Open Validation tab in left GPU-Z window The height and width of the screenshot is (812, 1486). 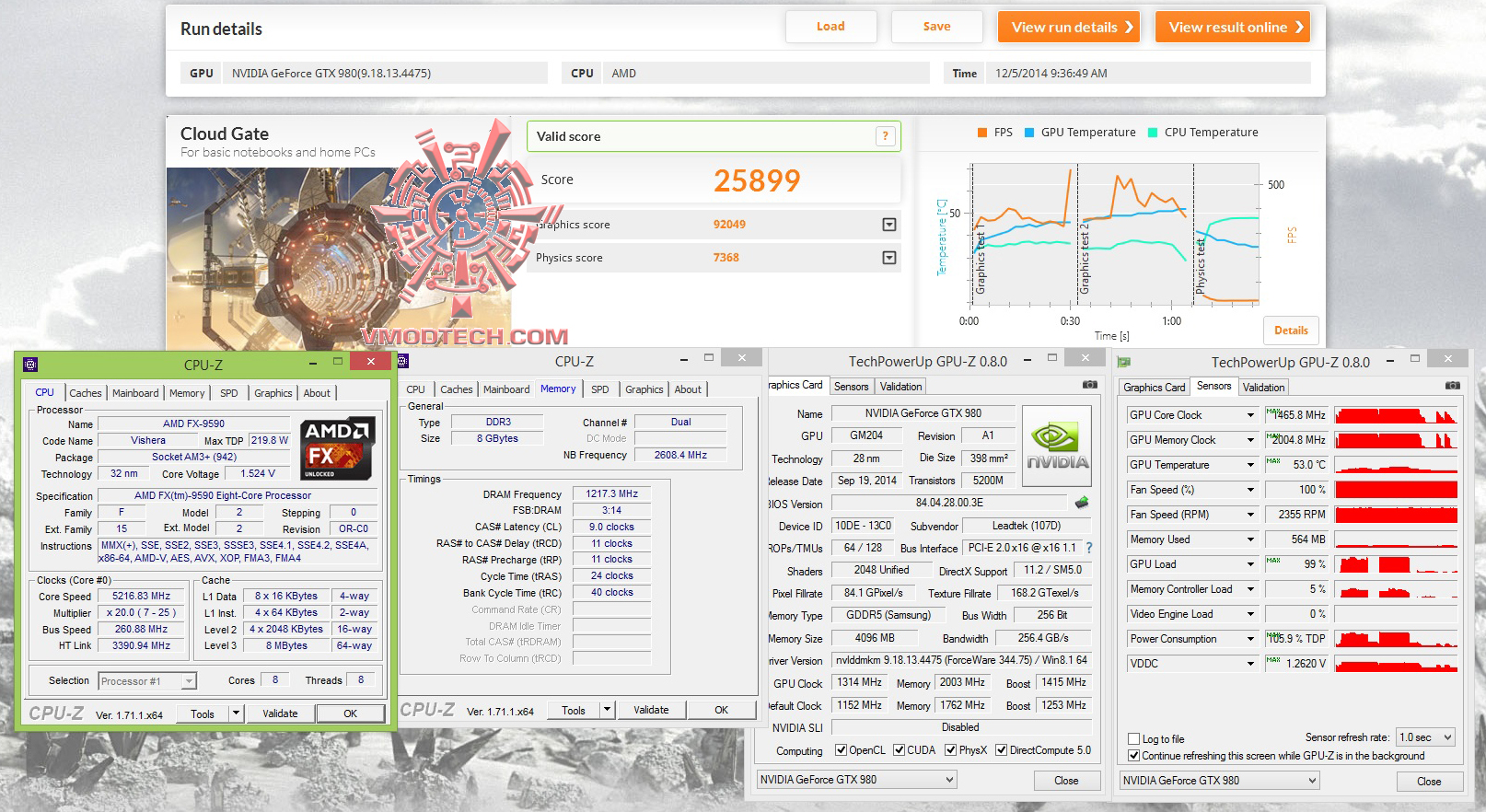click(900, 387)
